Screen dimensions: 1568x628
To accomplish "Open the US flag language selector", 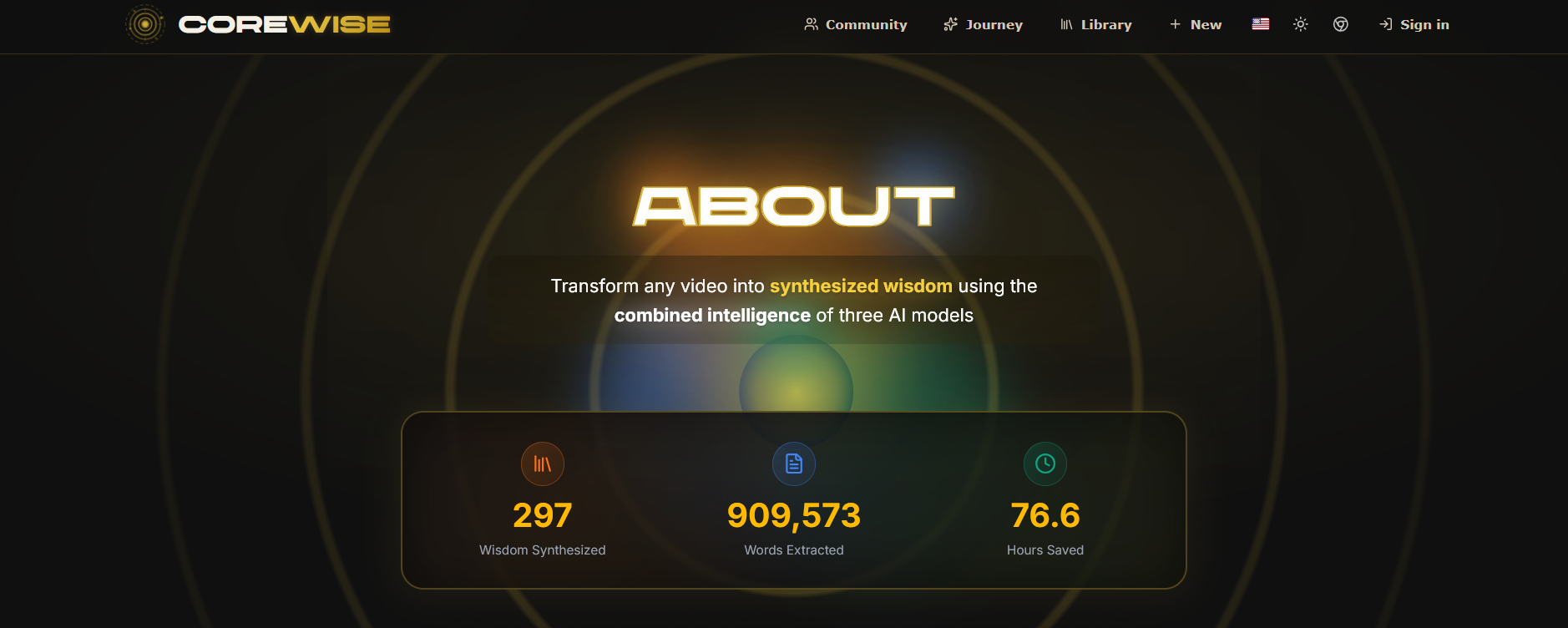I will pyautogui.click(x=1261, y=24).
